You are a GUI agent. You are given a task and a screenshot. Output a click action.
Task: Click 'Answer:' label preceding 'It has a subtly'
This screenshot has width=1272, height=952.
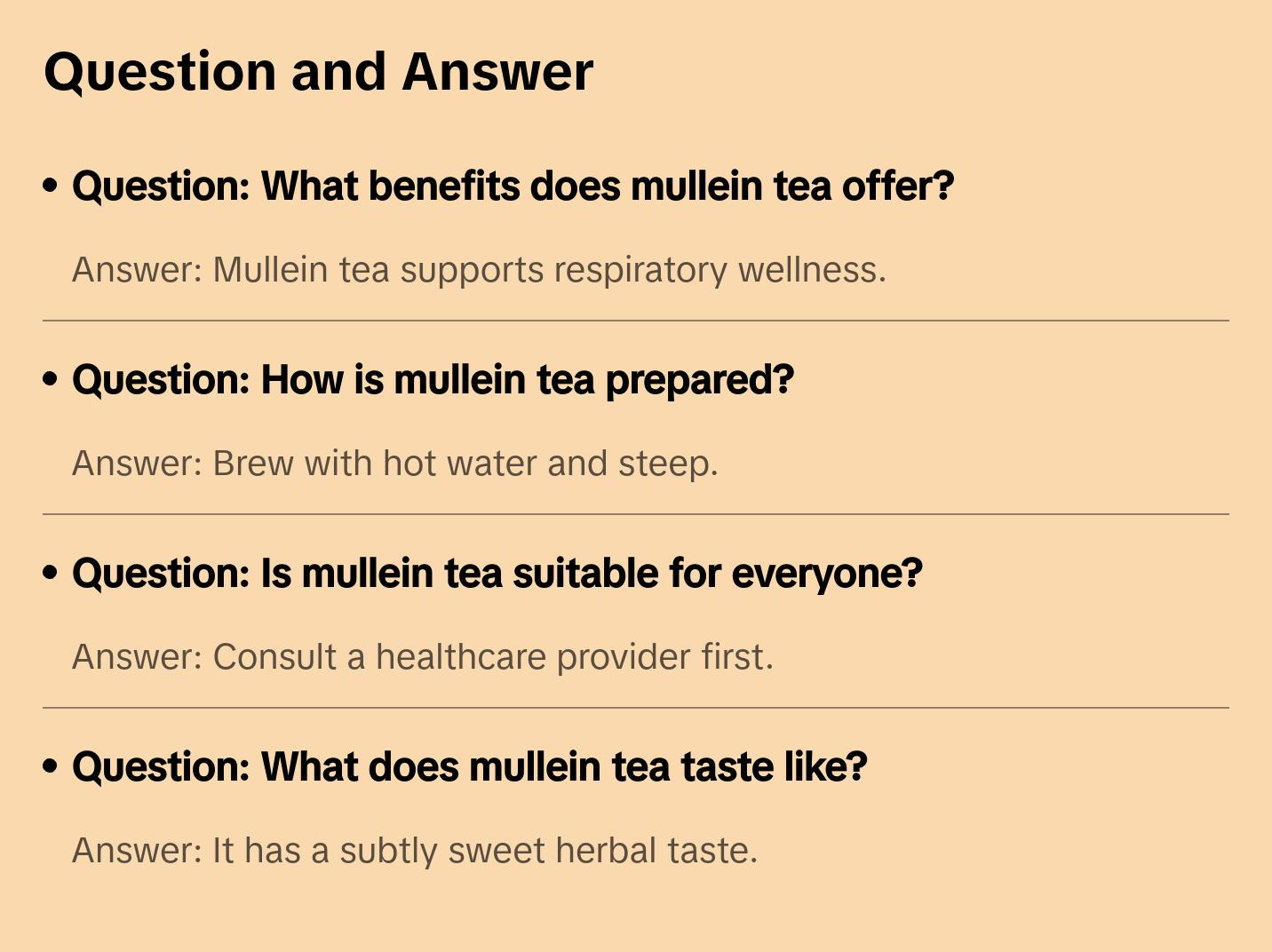click(138, 851)
